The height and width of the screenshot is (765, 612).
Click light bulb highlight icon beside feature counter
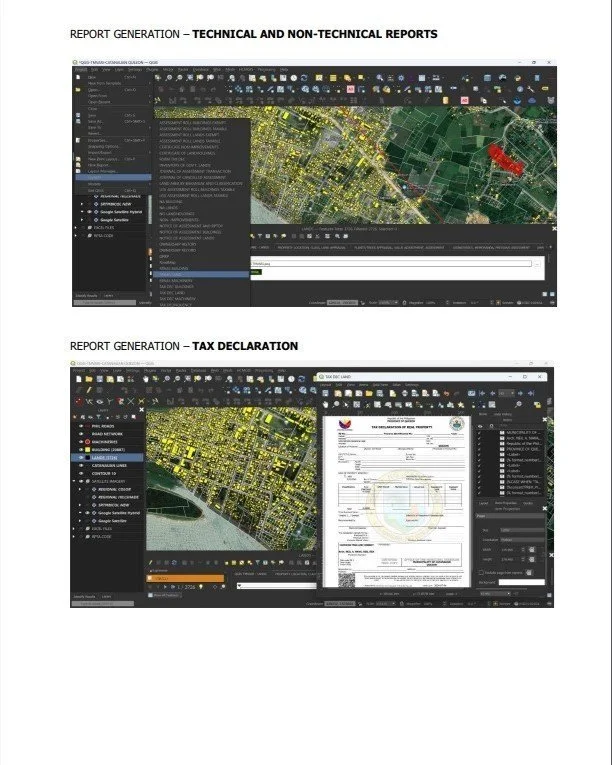201,587
